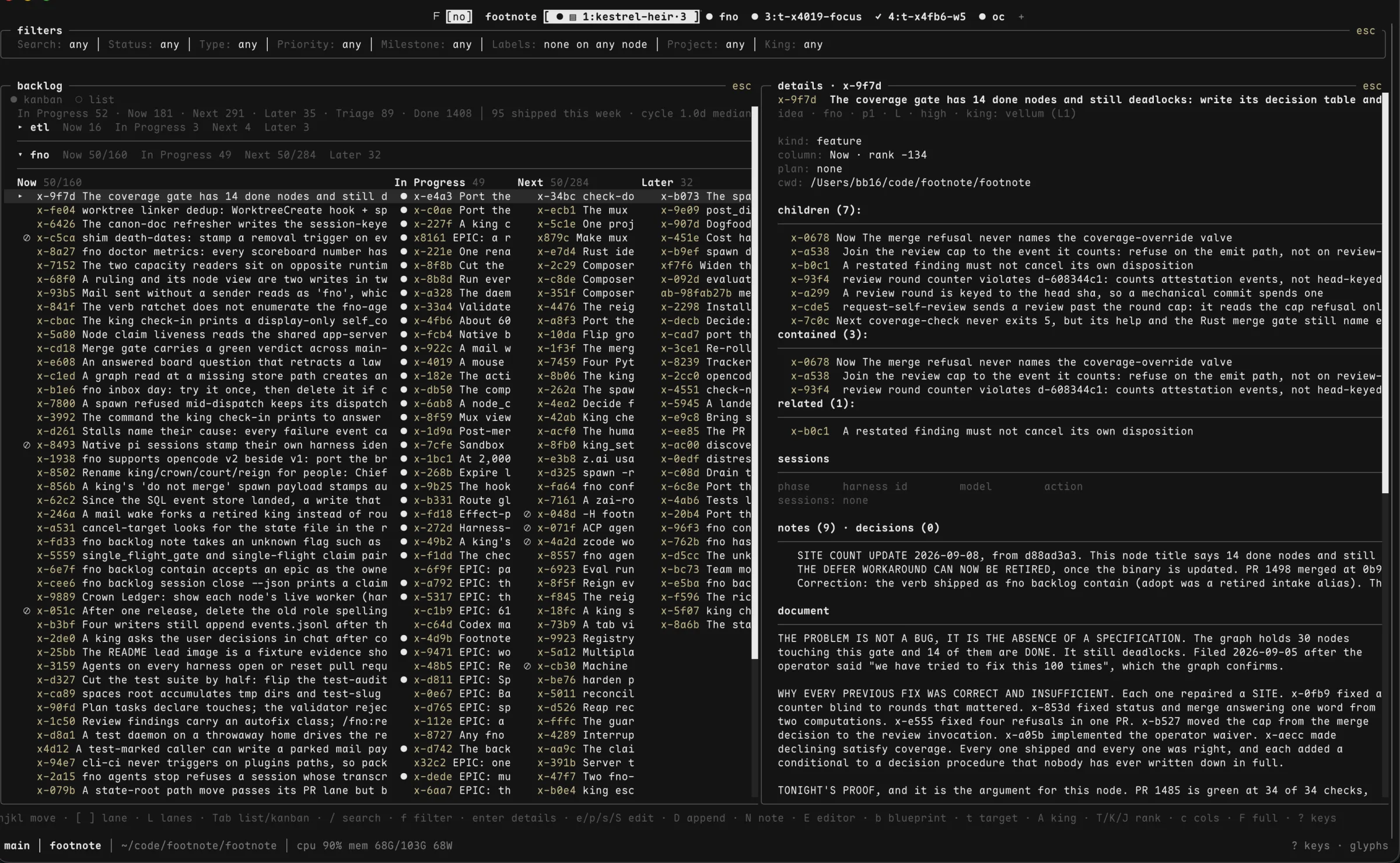Click the blocked icon beside x-048d
Image resolution: width=1400 pixels, height=863 pixels.
pyautogui.click(x=527, y=514)
